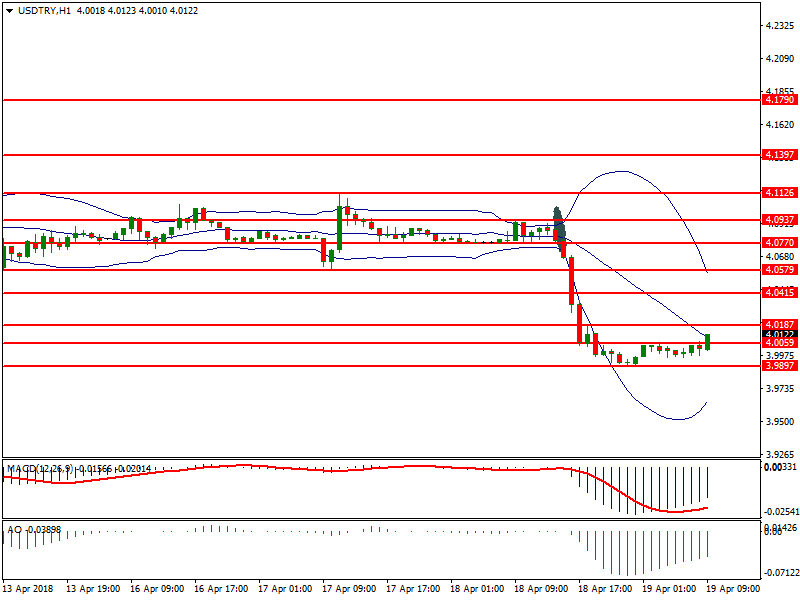Viewport: 800px width, 600px height.
Task: Click the 4.1126 red price tag
Action: [778, 192]
